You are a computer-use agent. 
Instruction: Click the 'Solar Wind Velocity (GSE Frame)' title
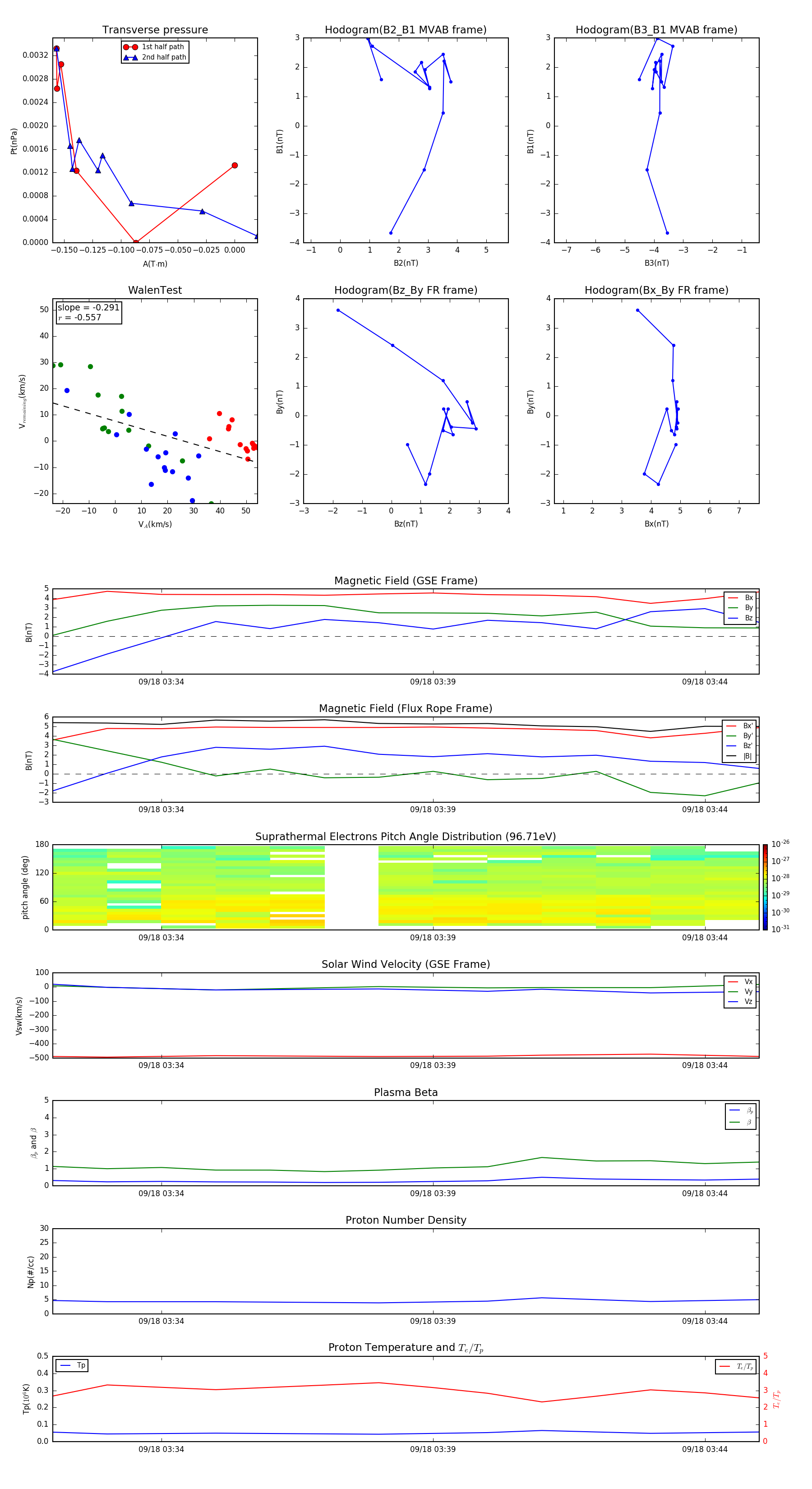pos(406,965)
